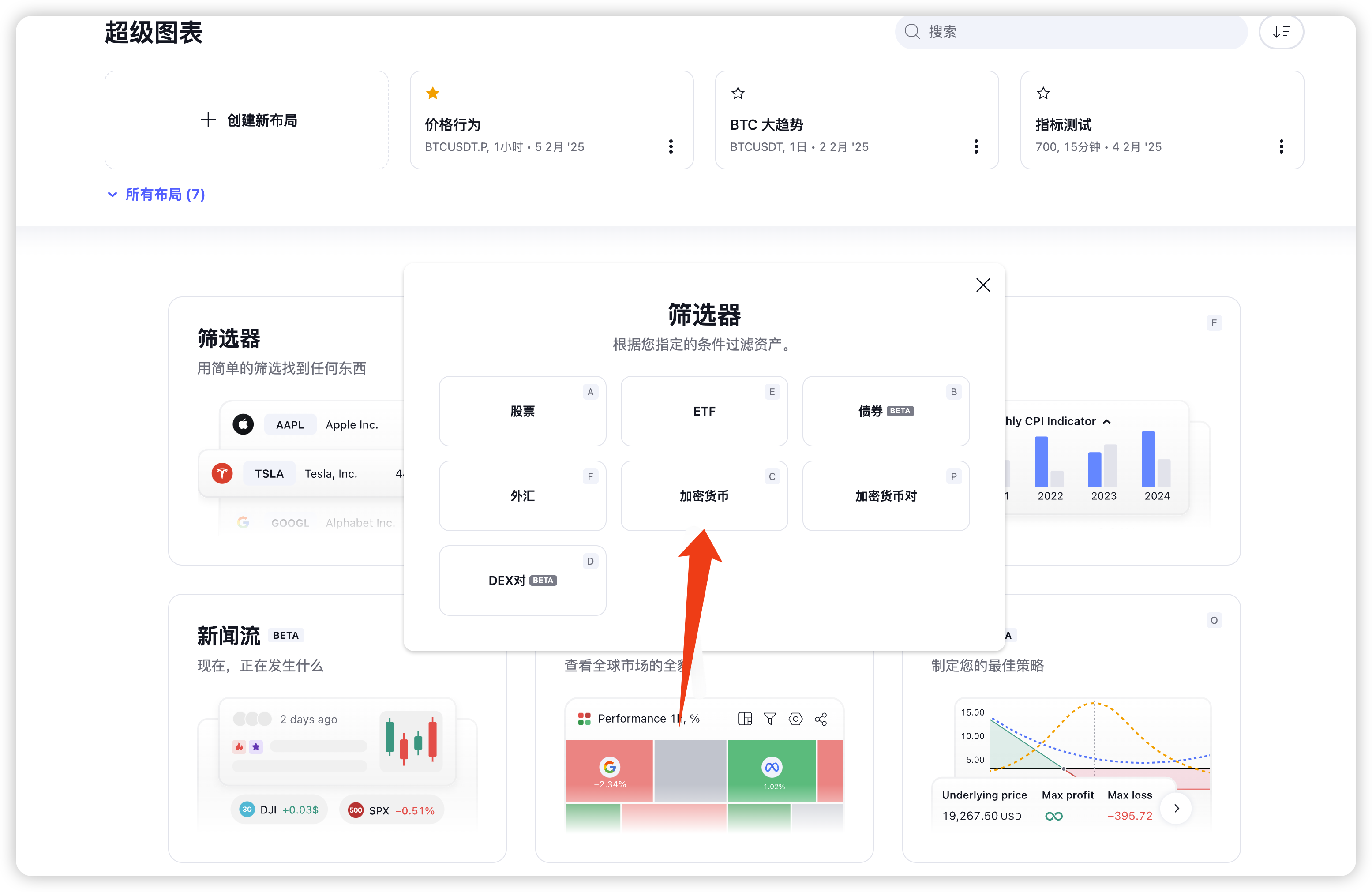The image size is (1372, 892).
Task: Open three-dot menu for 指标测试 layout
Action: coord(1281,146)
